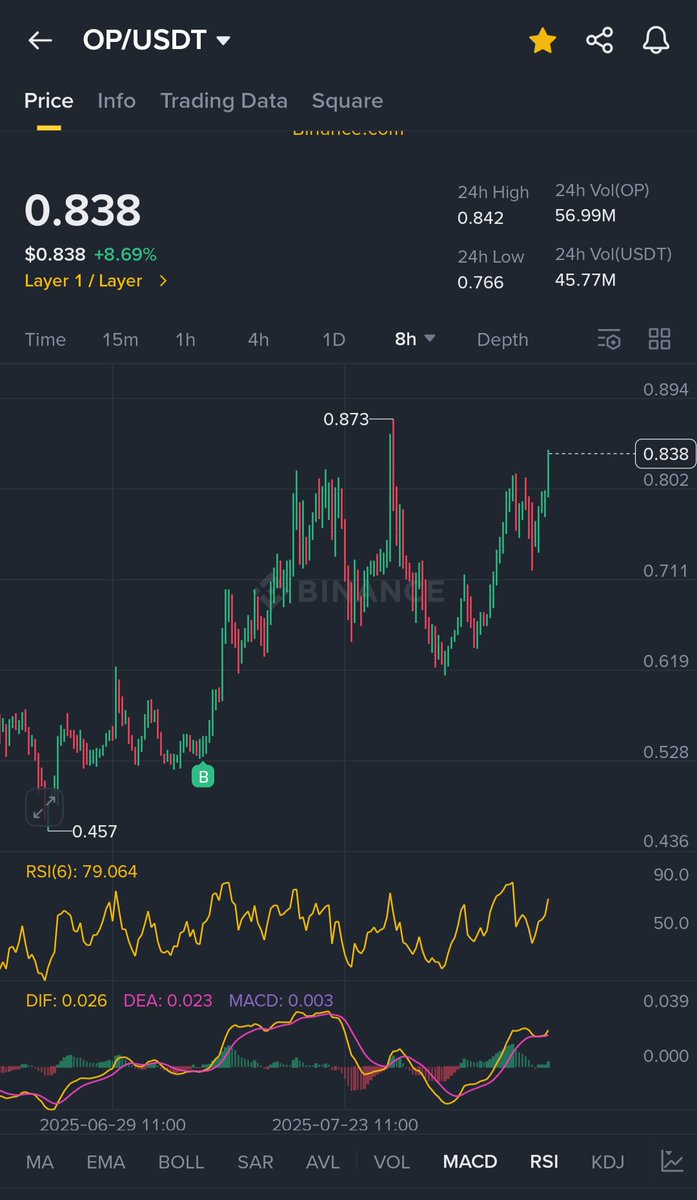
Task: Tap the expand fullscreen chart icon
Action: tap(43, 808)
